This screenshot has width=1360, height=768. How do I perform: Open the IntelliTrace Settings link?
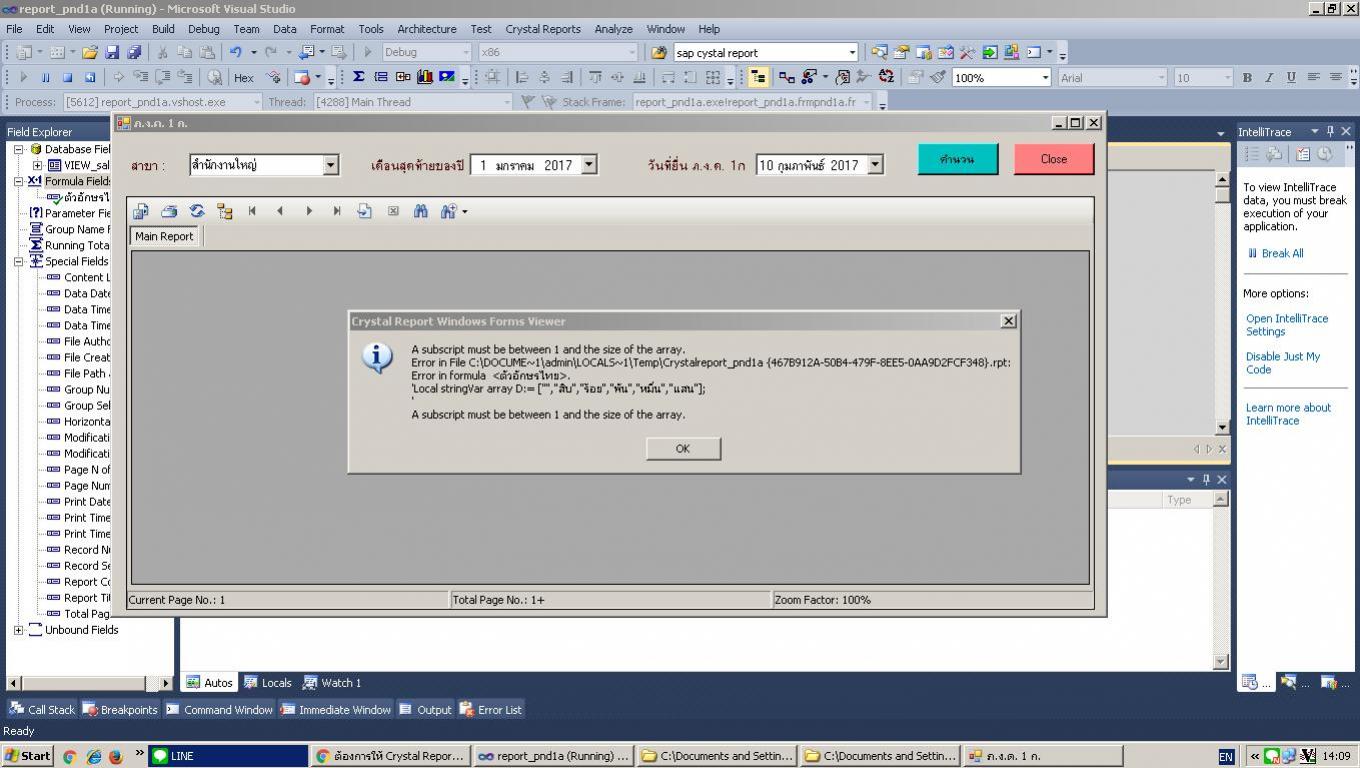[x=1287, y=325]
